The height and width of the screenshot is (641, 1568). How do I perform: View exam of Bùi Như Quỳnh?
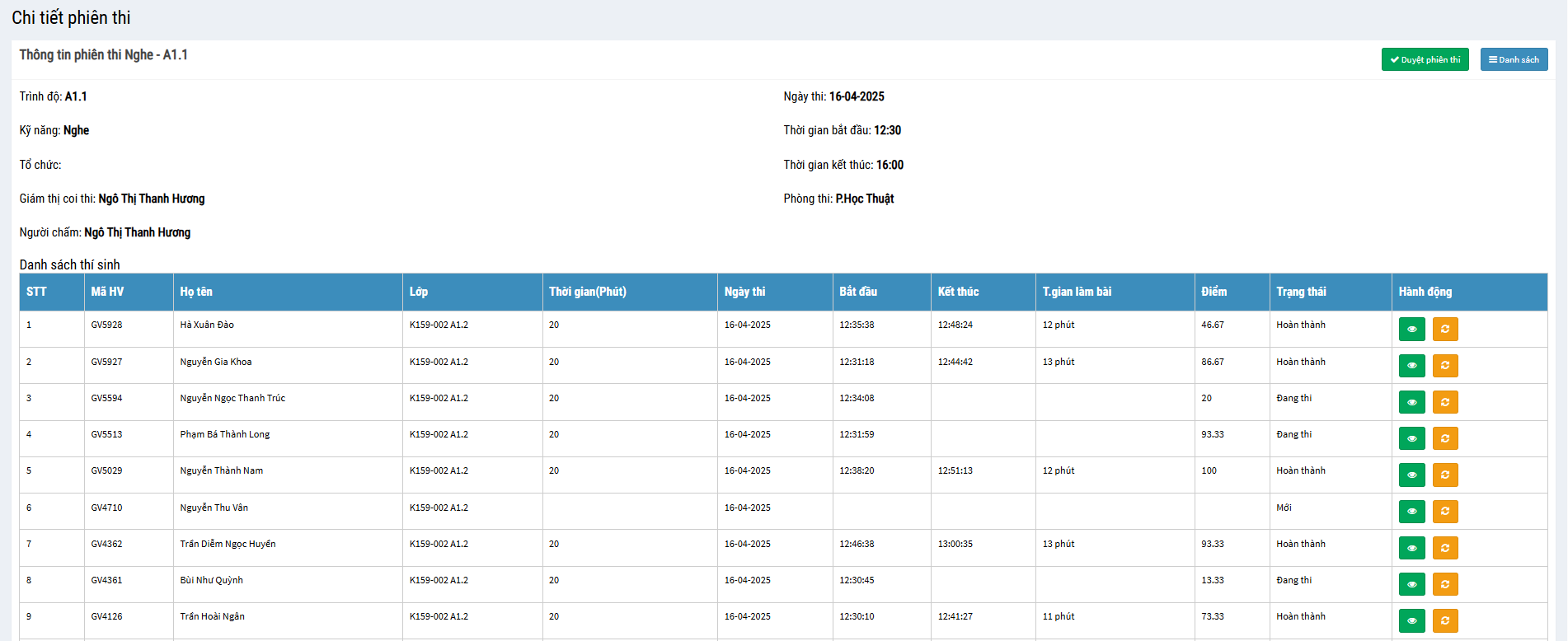tap(1411, 584)
